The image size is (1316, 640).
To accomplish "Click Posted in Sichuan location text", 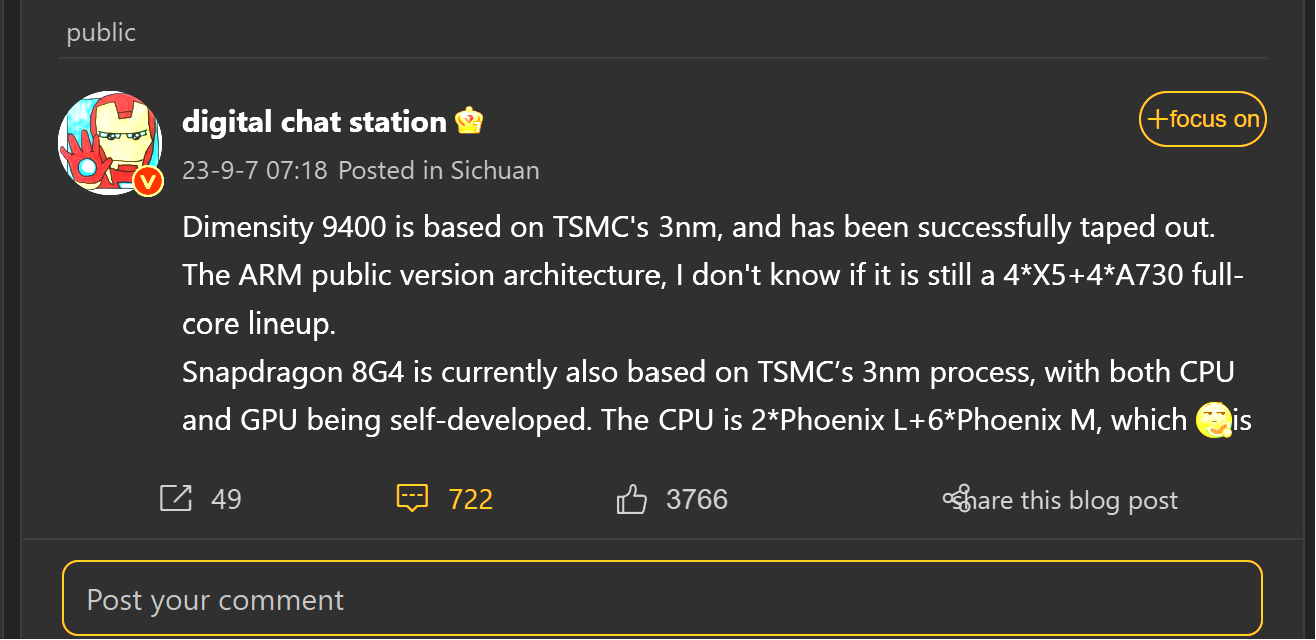I will (x=439, y=170).
